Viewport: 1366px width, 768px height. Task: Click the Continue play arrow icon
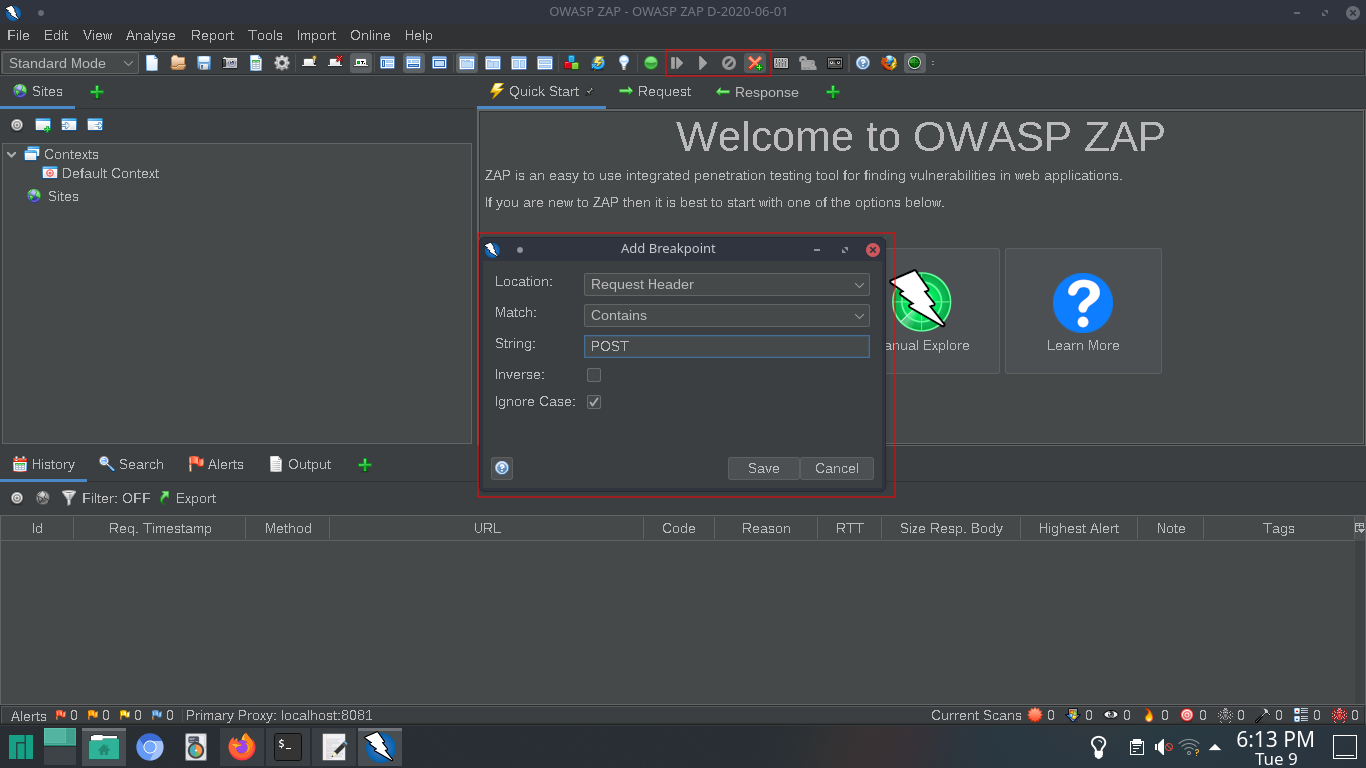(x=703, y=63)
